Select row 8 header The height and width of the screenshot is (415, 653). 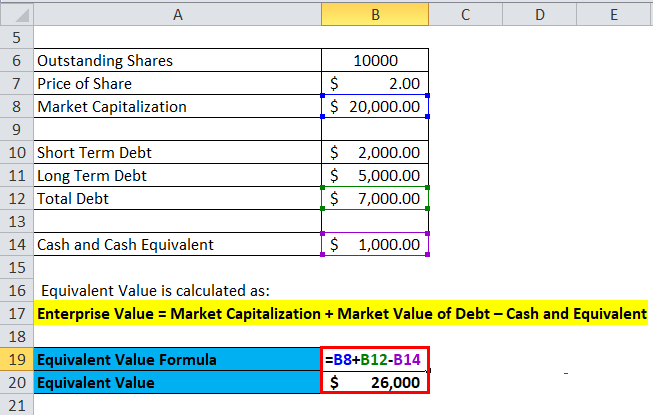tap(17, 107)
